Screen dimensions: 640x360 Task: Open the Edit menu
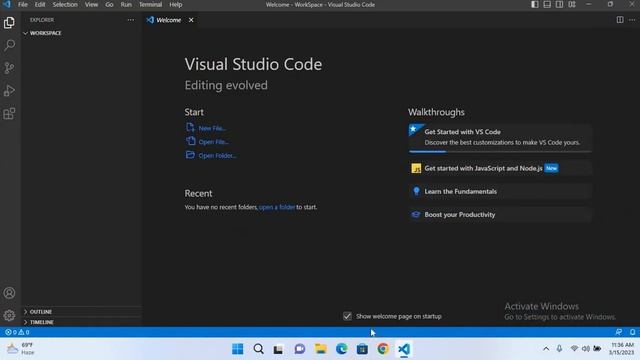coord(40,4)
